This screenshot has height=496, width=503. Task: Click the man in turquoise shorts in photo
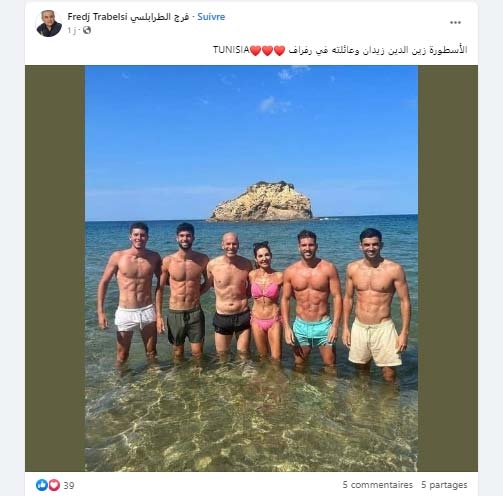click(x=311, y=298)
